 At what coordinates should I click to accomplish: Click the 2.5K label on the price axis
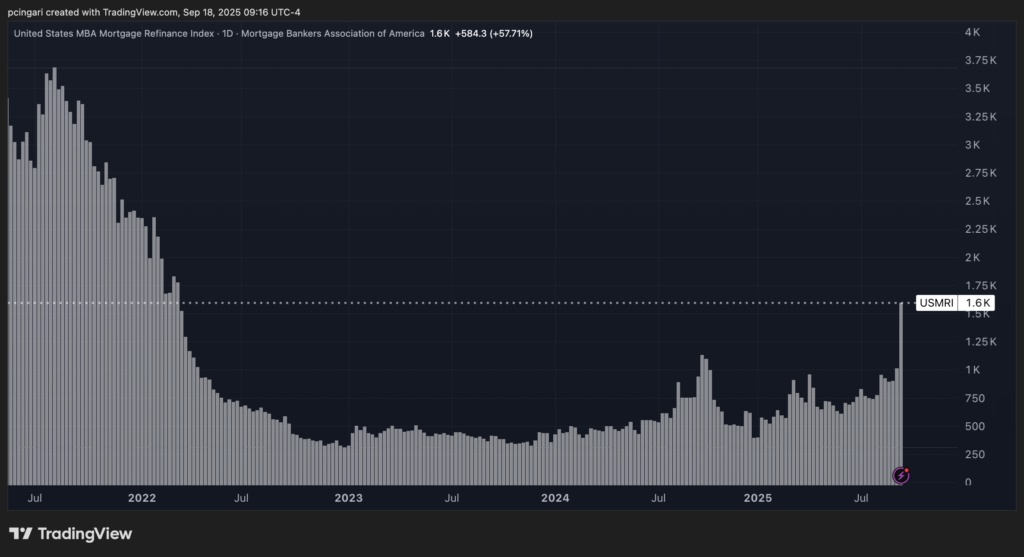[x=976, y=201]
